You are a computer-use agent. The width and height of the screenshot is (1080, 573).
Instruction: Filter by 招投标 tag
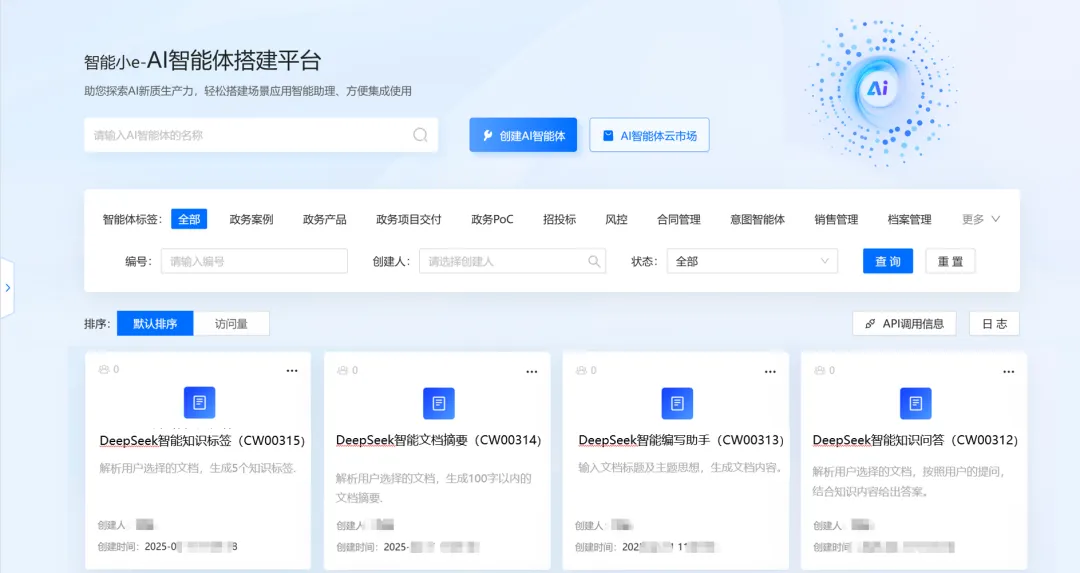559,219
